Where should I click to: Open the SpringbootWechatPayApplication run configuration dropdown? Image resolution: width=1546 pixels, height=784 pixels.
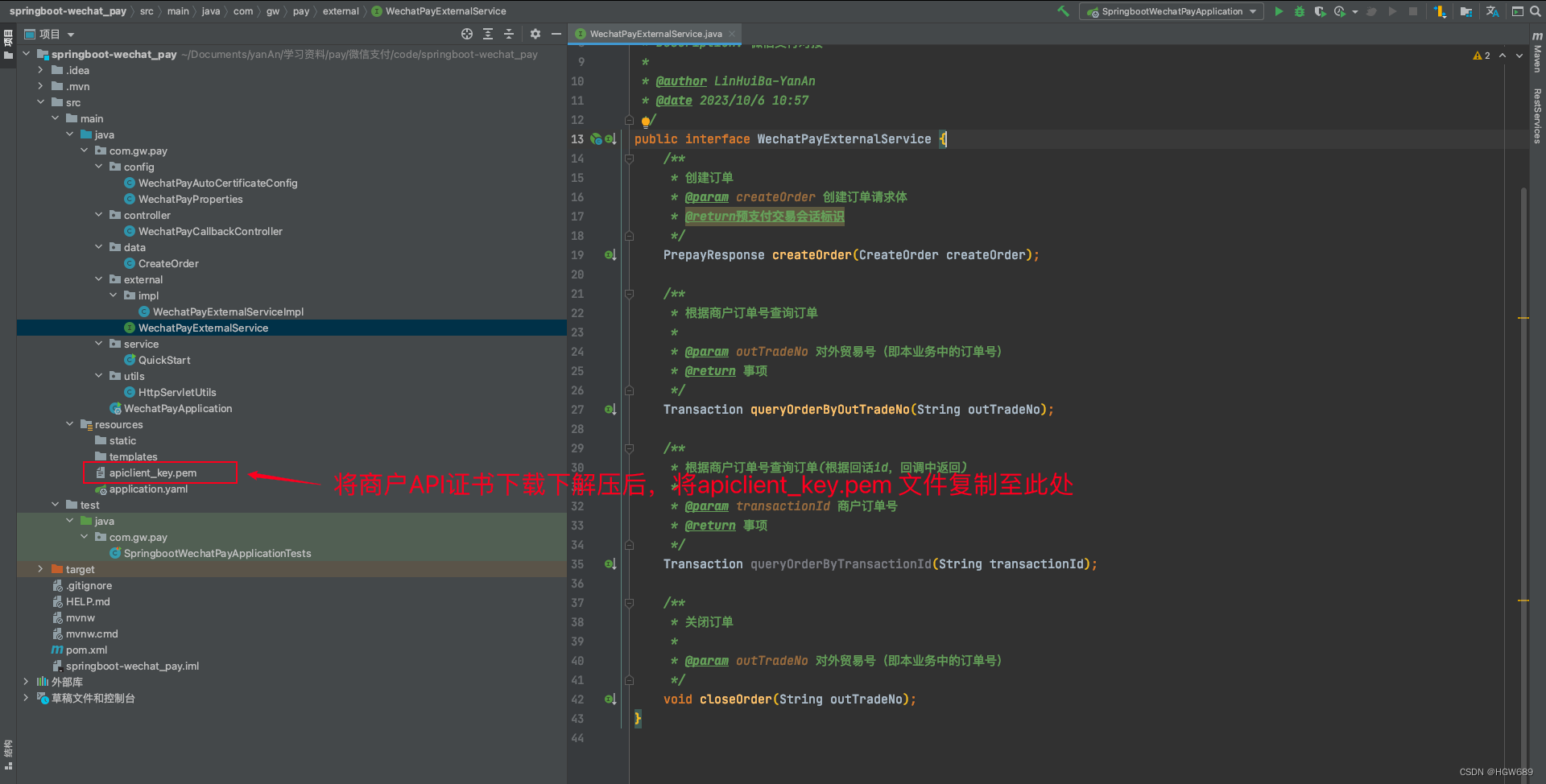1172,11
